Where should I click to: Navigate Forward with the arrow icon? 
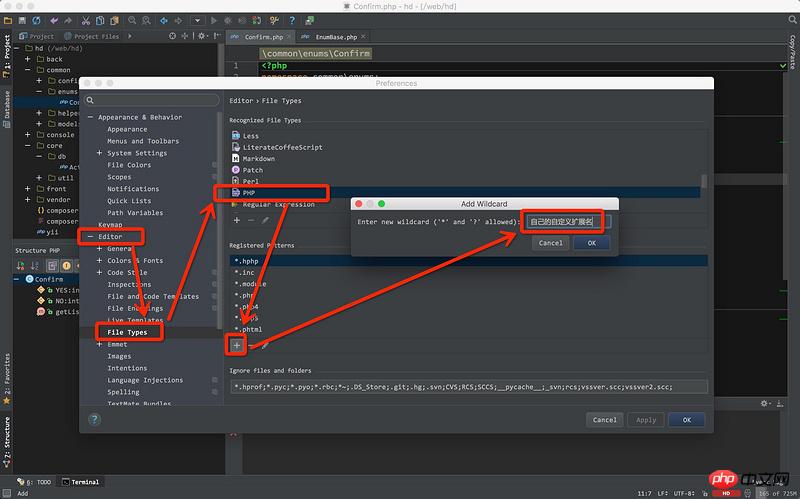(178, 21)
